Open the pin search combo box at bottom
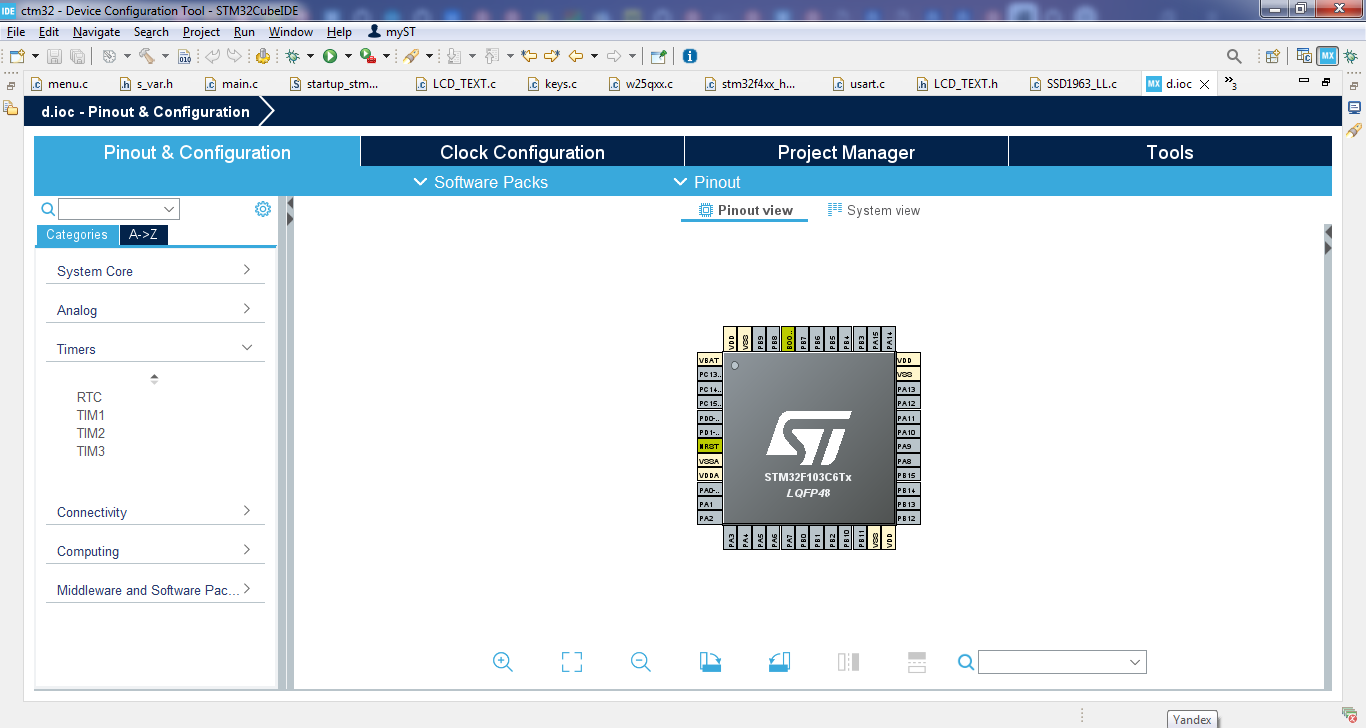The height and width of the screenshot is (728, 1366). [1062, 662]
